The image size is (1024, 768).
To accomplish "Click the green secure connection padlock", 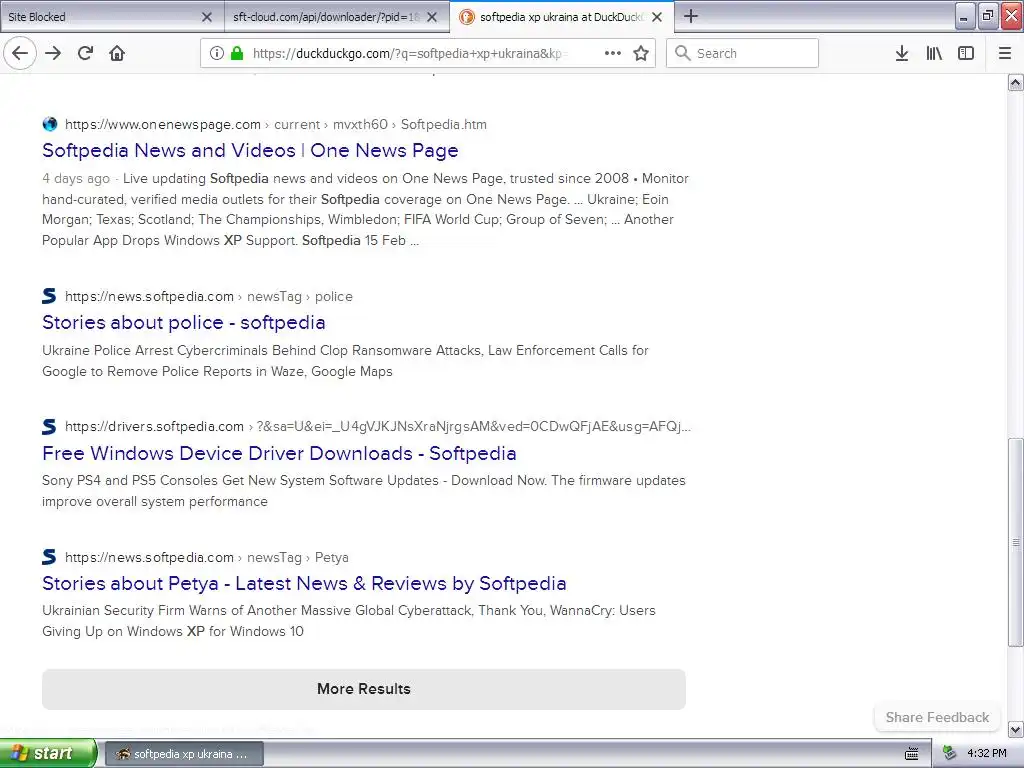I will click(x=237, y=53).
